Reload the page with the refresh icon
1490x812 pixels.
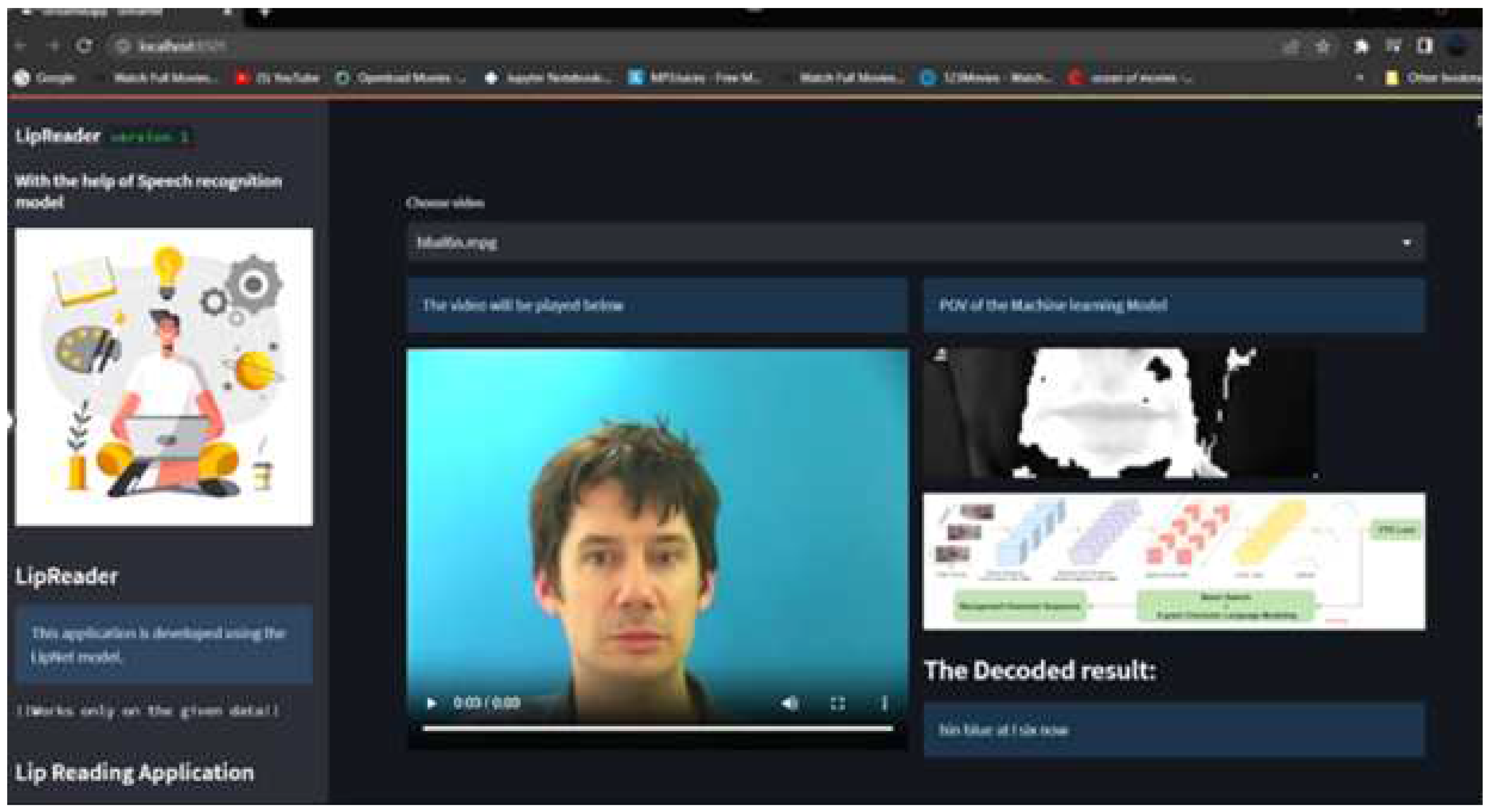[x=85, y=46]
